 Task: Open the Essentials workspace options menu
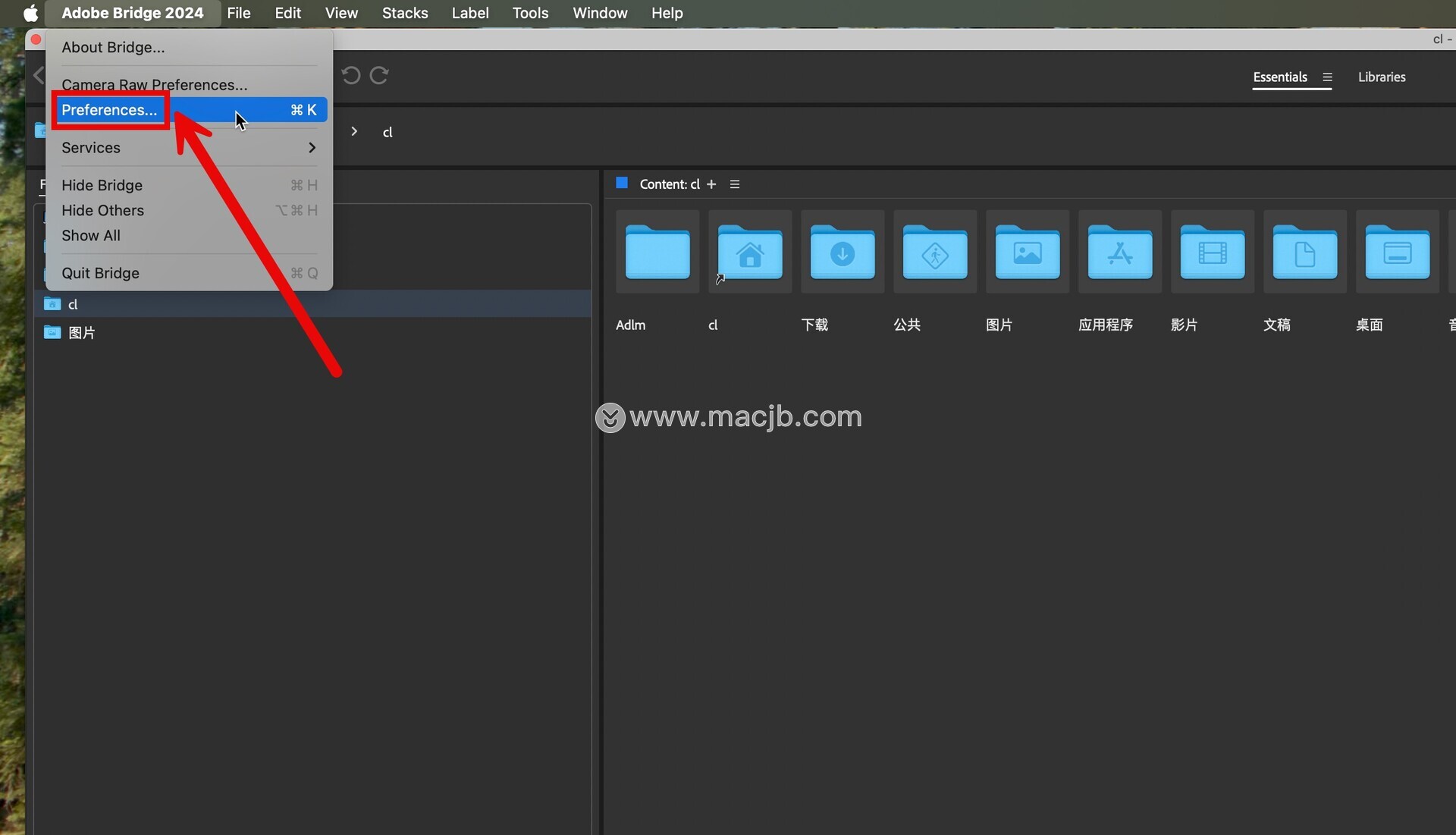point(1327,77)
